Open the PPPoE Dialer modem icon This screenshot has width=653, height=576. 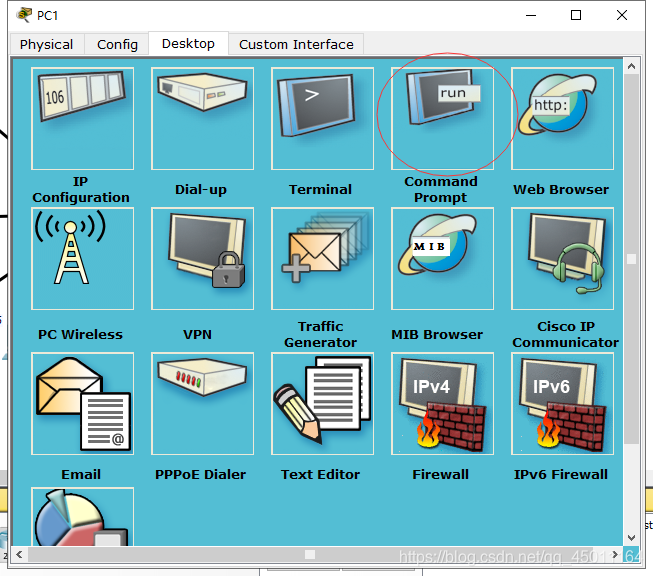202,404
